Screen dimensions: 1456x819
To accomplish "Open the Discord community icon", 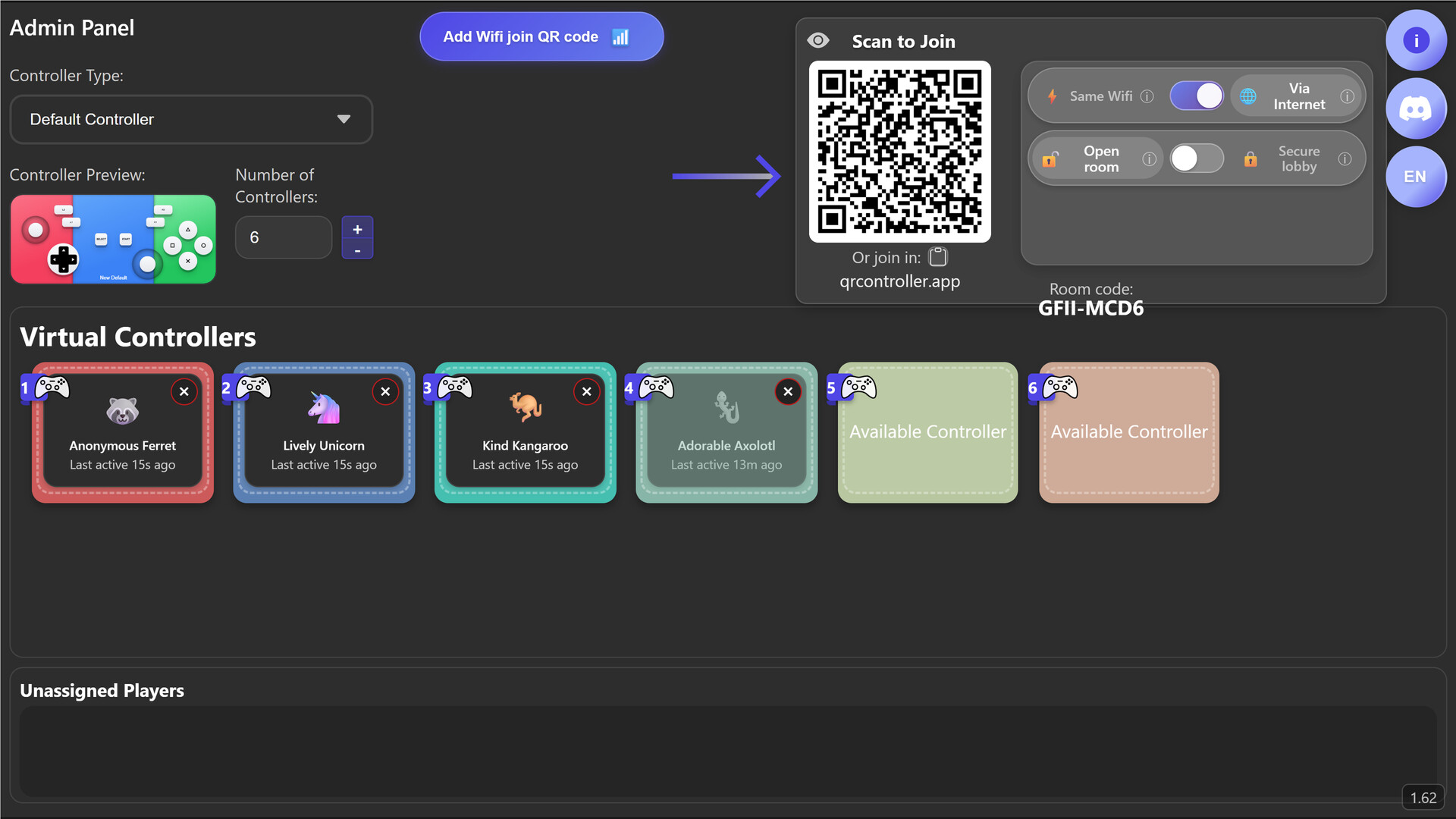I will (1416, 108).
